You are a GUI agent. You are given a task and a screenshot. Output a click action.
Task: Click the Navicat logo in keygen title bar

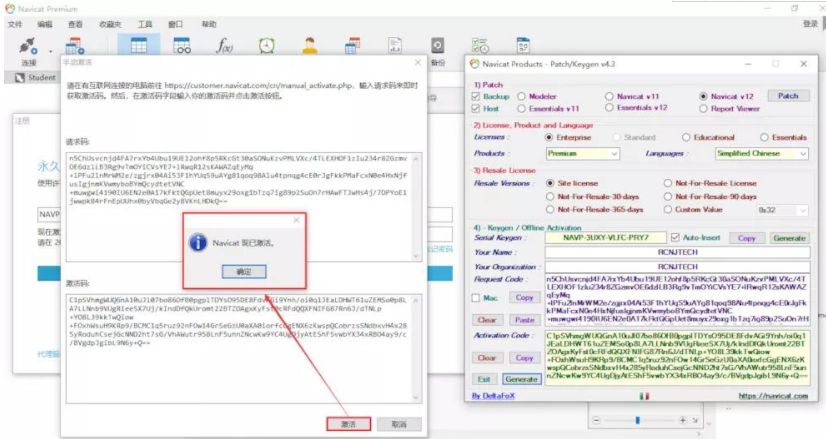475,64
